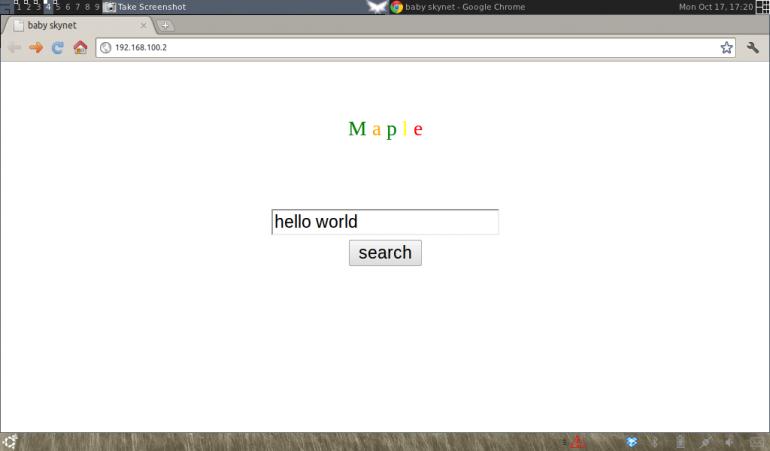This screenshot has height=451, width=770.
Task: Focus the address bar showing 192.168.100.2
Action: pos(415,48)
